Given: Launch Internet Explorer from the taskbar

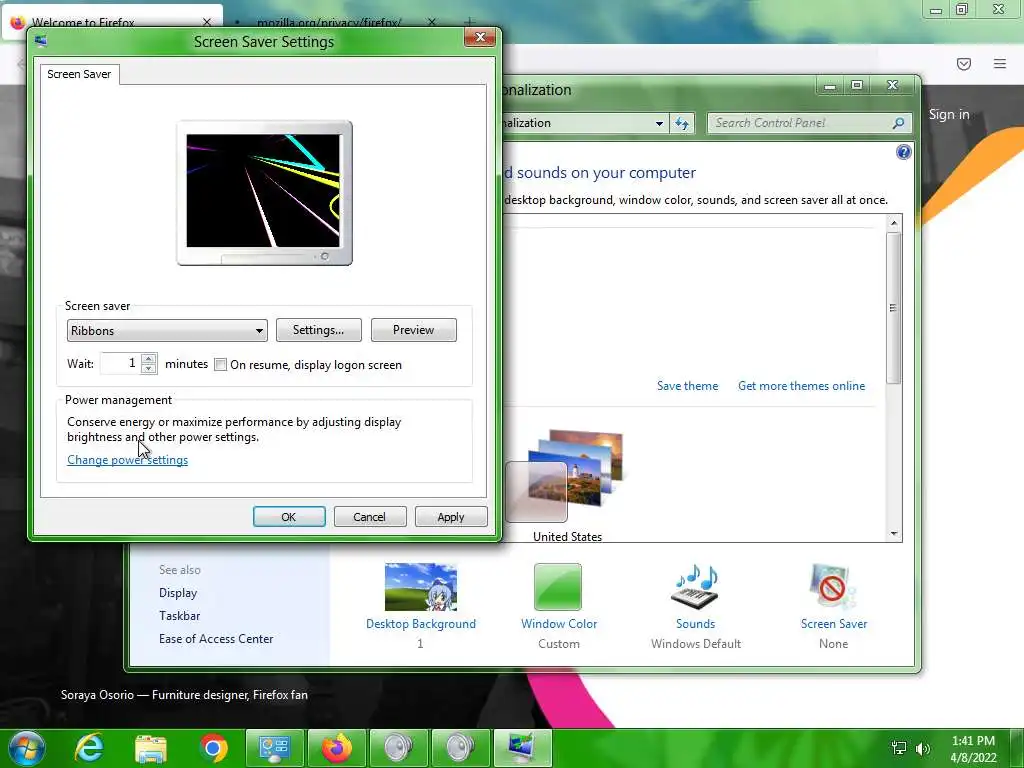Looking at the screenshot, I should pyautogui.click(x=88, y=748).
